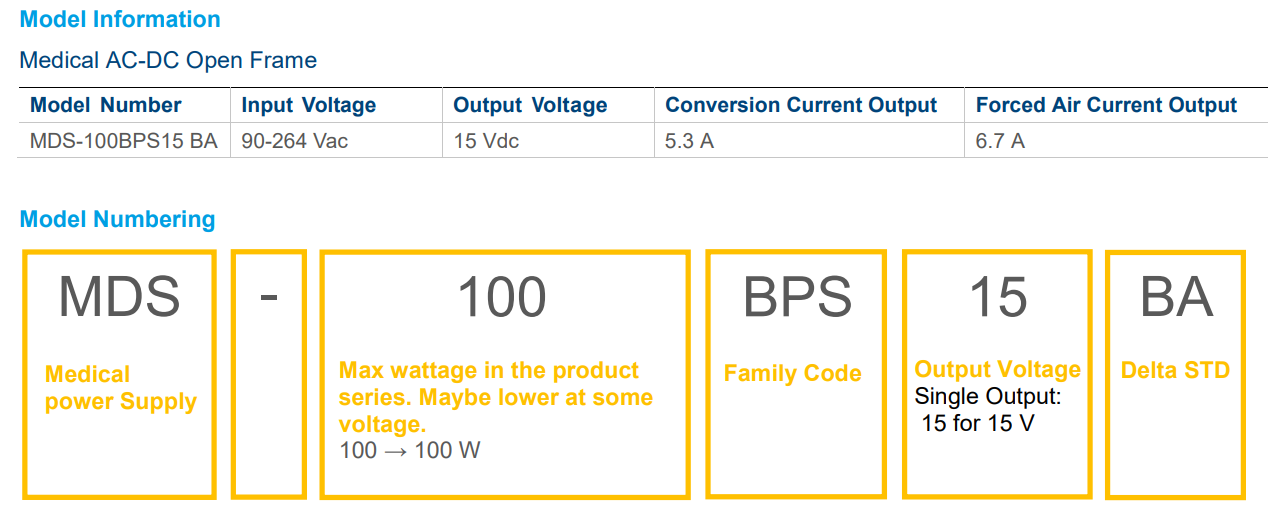Click the MDS-100BPS15 BA model number cell

point(124,141)
